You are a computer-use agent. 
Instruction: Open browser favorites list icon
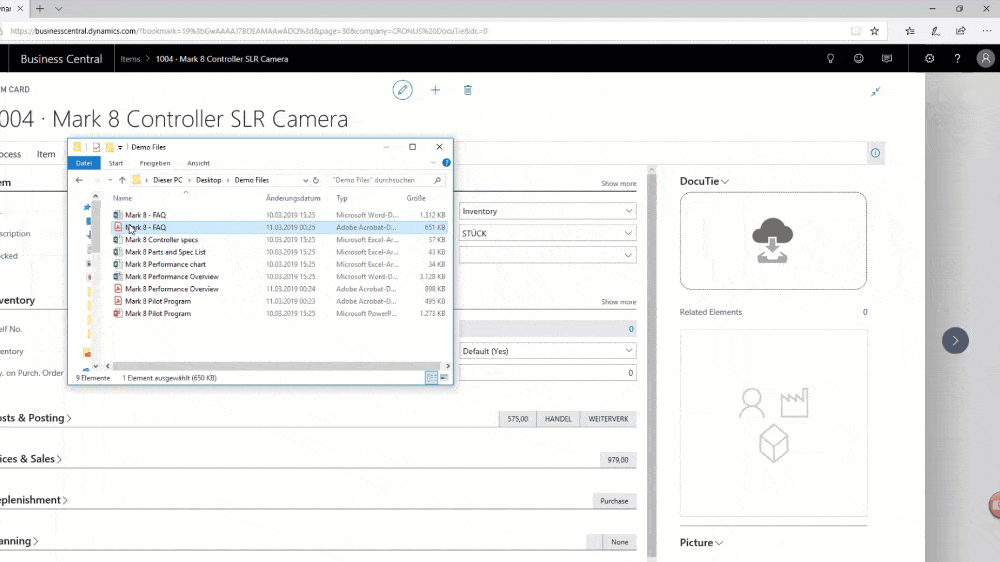pos(910,31)
